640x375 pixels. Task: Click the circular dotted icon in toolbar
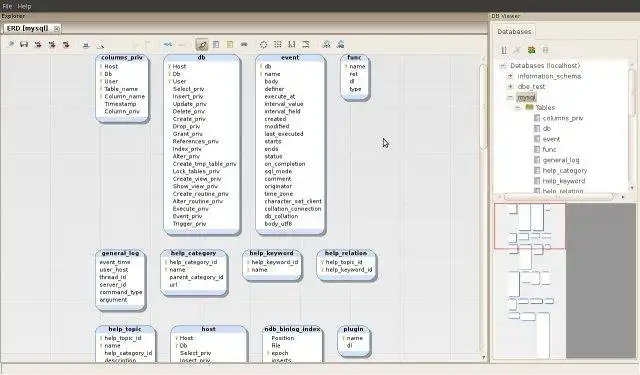tap(264, 44)
